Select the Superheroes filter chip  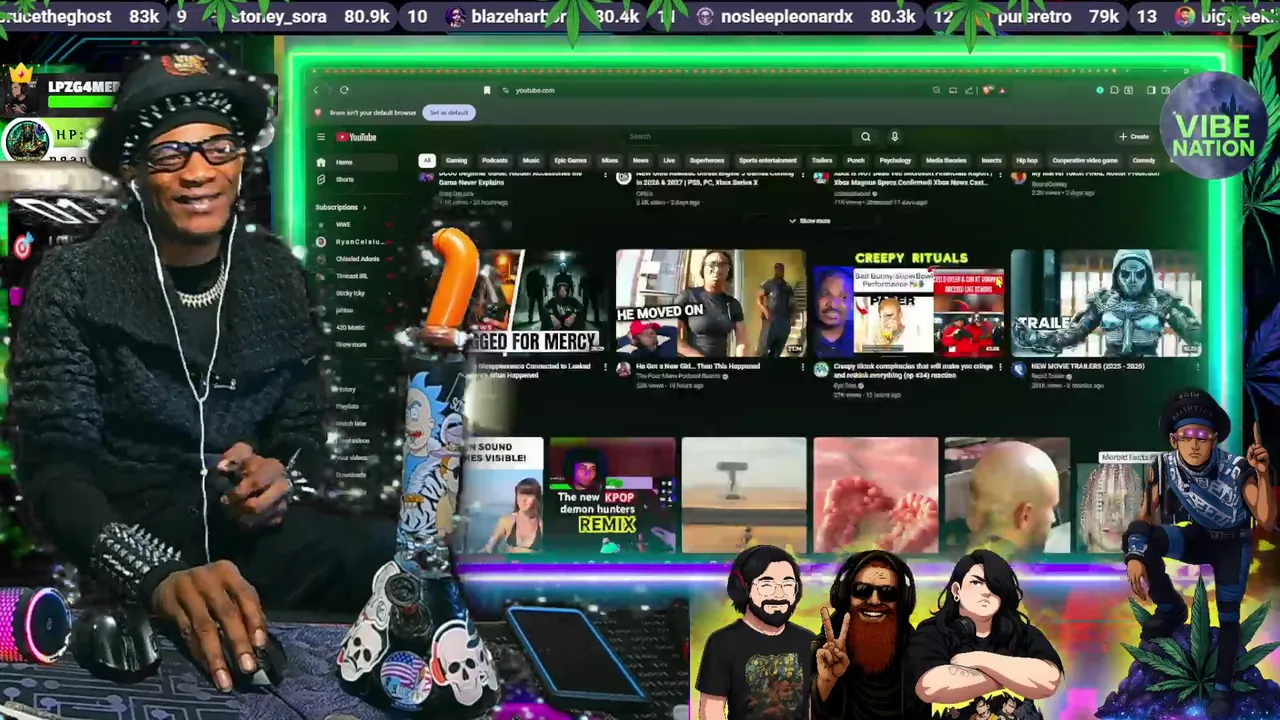tap(706, 160)
